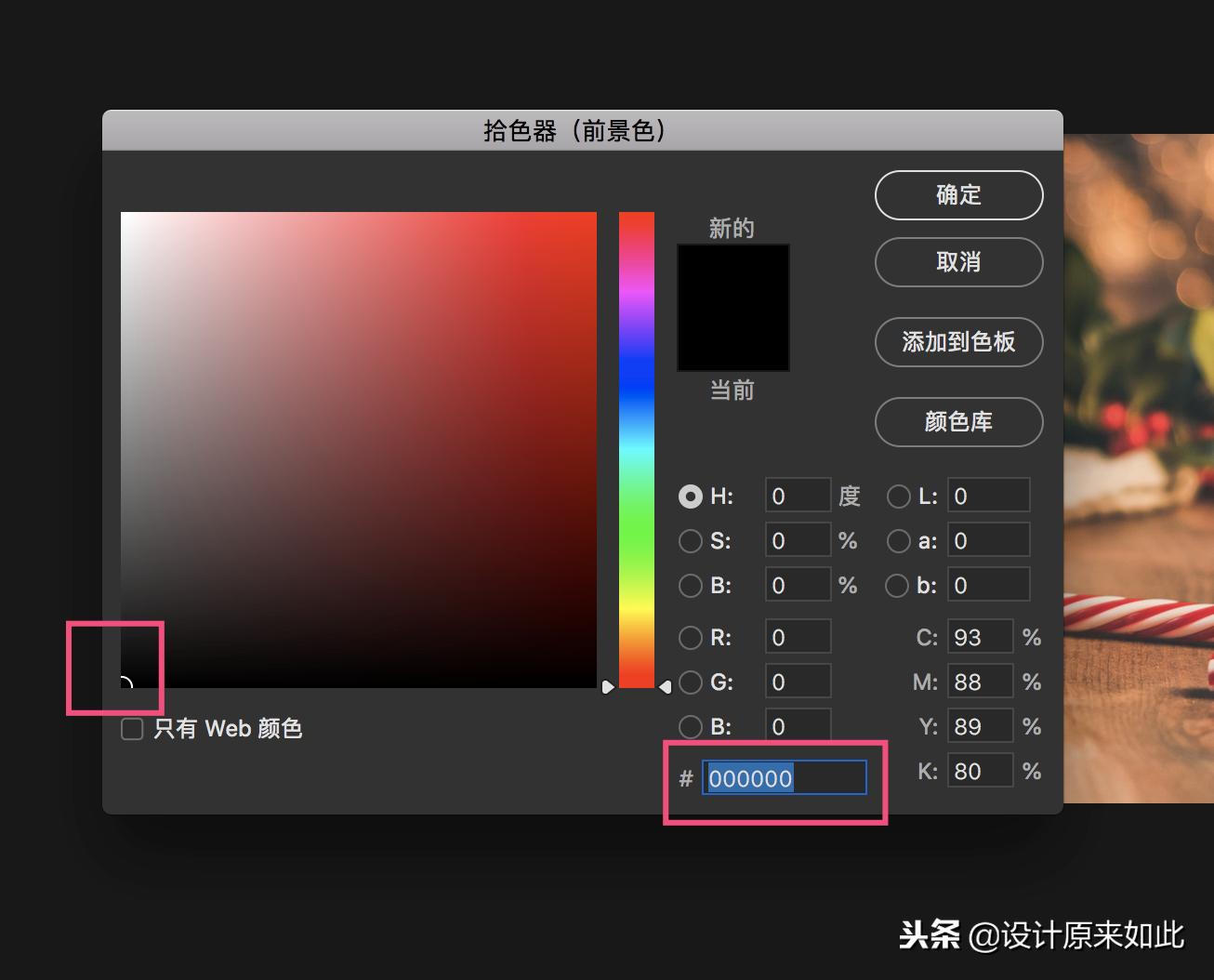Click the H hue radio button

[x=691, y=496]
